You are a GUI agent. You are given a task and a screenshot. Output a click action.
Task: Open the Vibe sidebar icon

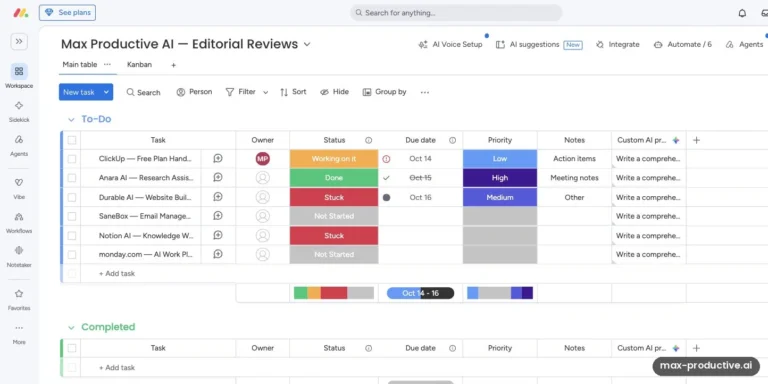[x=19, y=183]
